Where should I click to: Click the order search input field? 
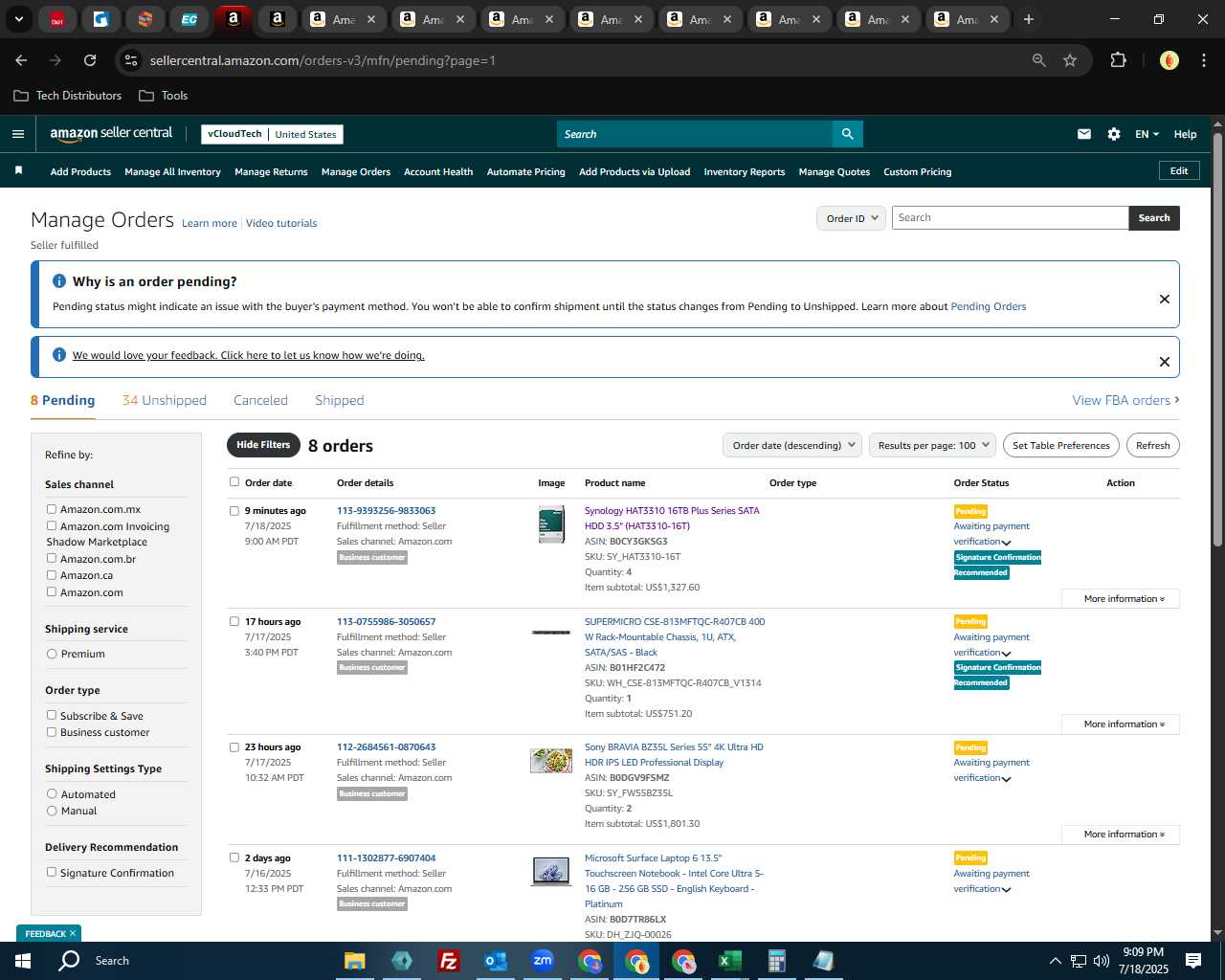1010,218
